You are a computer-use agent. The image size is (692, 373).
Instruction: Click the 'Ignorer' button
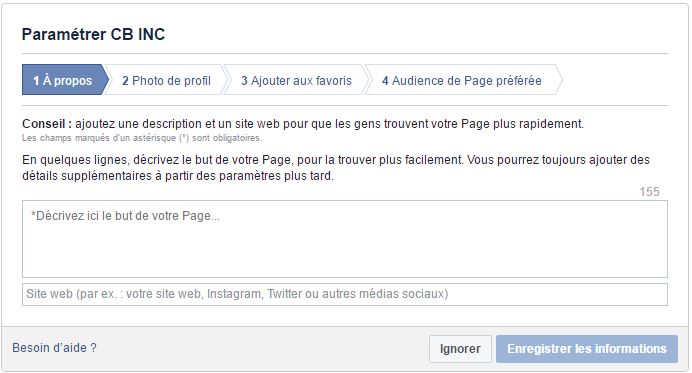[460, 349]
